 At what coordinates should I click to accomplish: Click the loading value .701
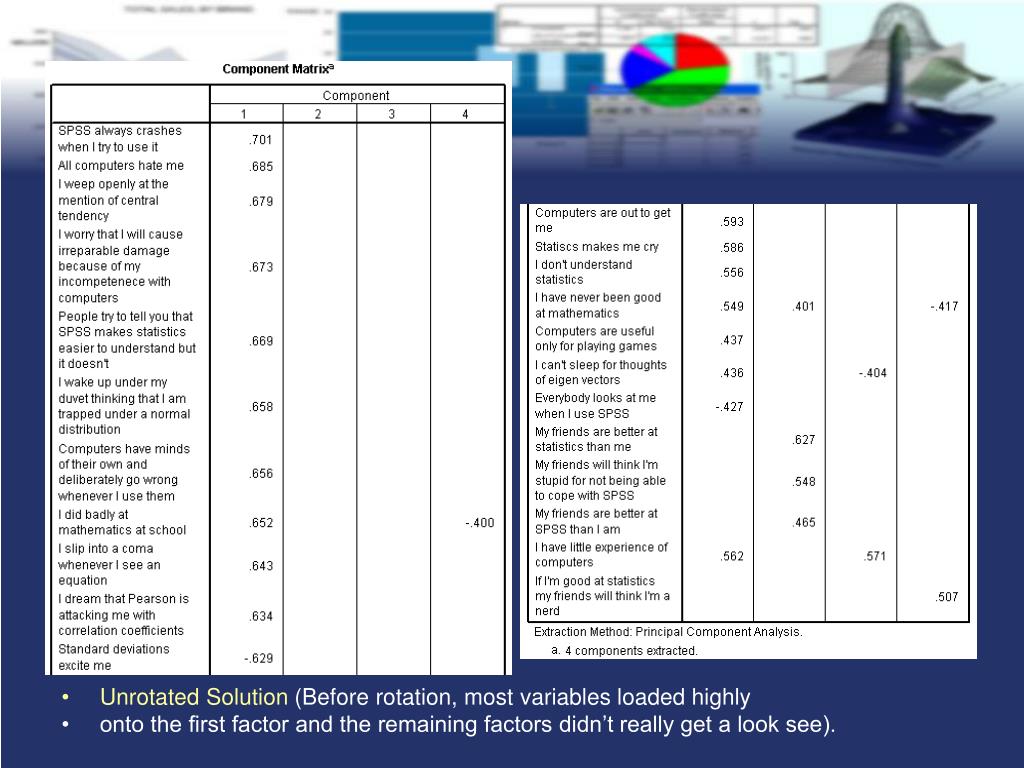tap(261, 140)
